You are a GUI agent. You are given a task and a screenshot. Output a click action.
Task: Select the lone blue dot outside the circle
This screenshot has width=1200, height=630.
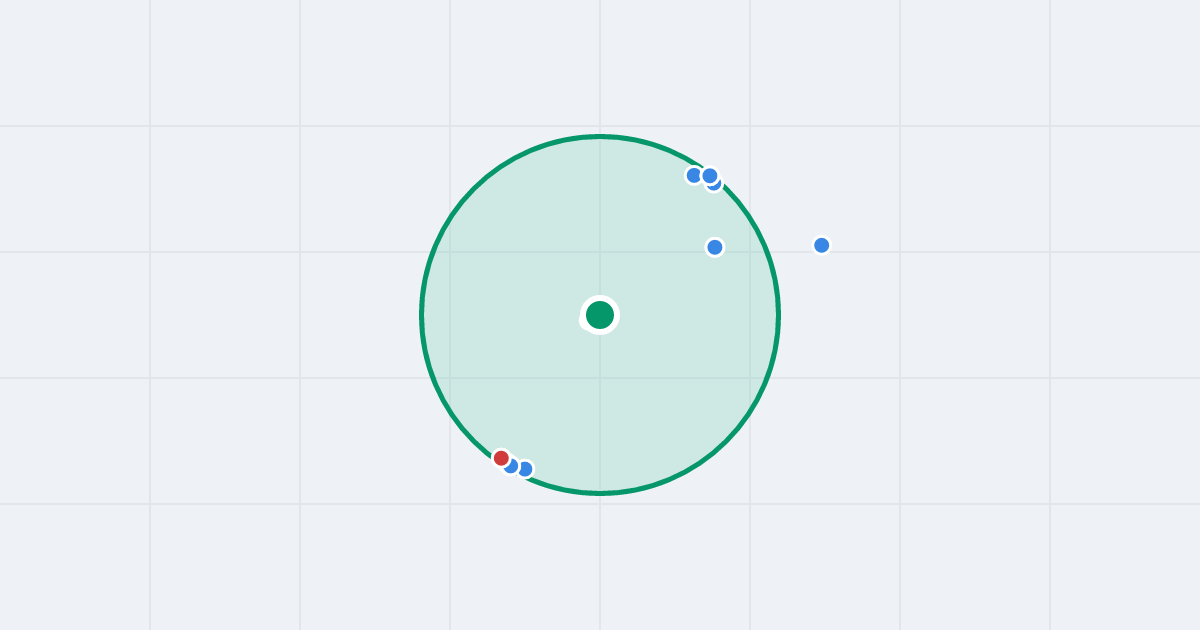coord(822,245)
